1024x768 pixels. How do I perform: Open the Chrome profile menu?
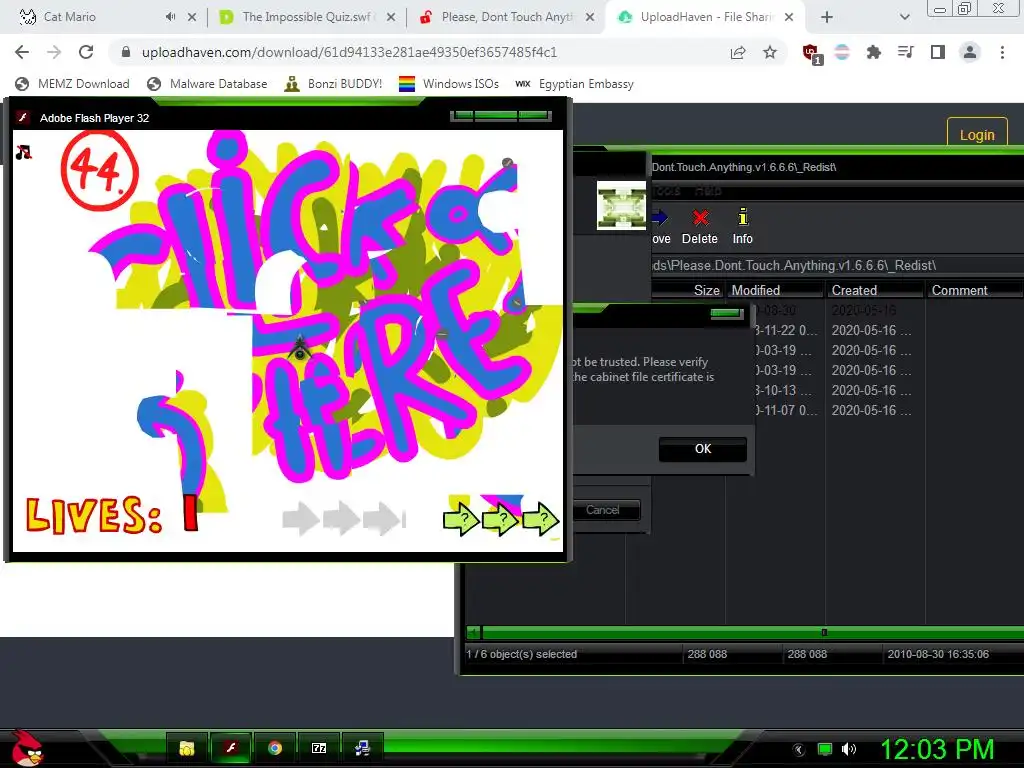point(970,52)
